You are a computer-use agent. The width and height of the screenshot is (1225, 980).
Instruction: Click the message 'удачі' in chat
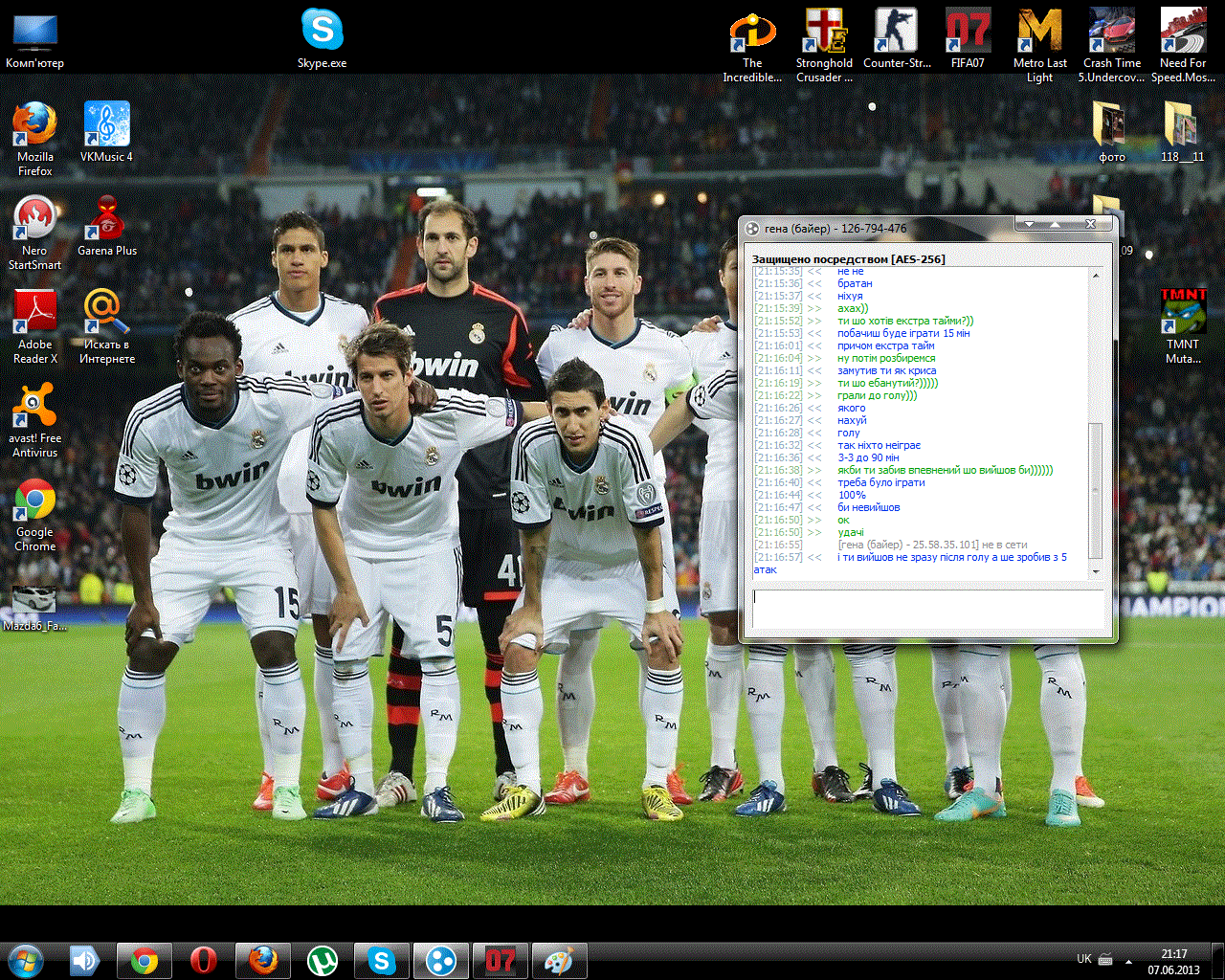(851, 533)
